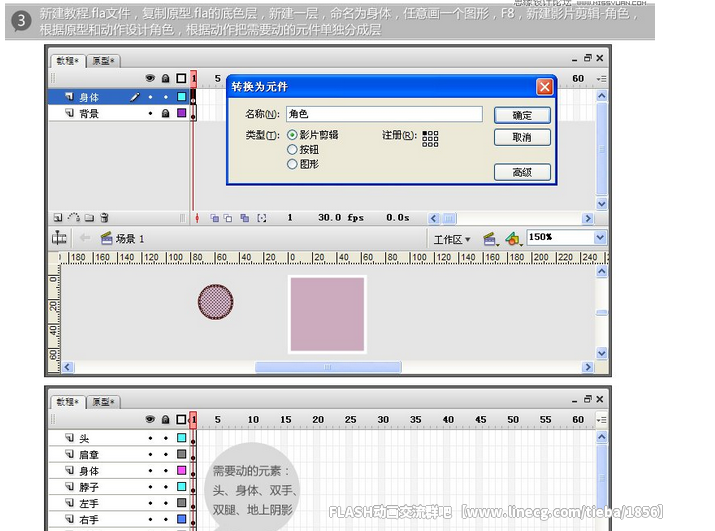Unlock the 背景 layer using its padlock
Image resolution: width=715 pixels, height=531 pixels.
pyautogui.click(x=166, y=113)
